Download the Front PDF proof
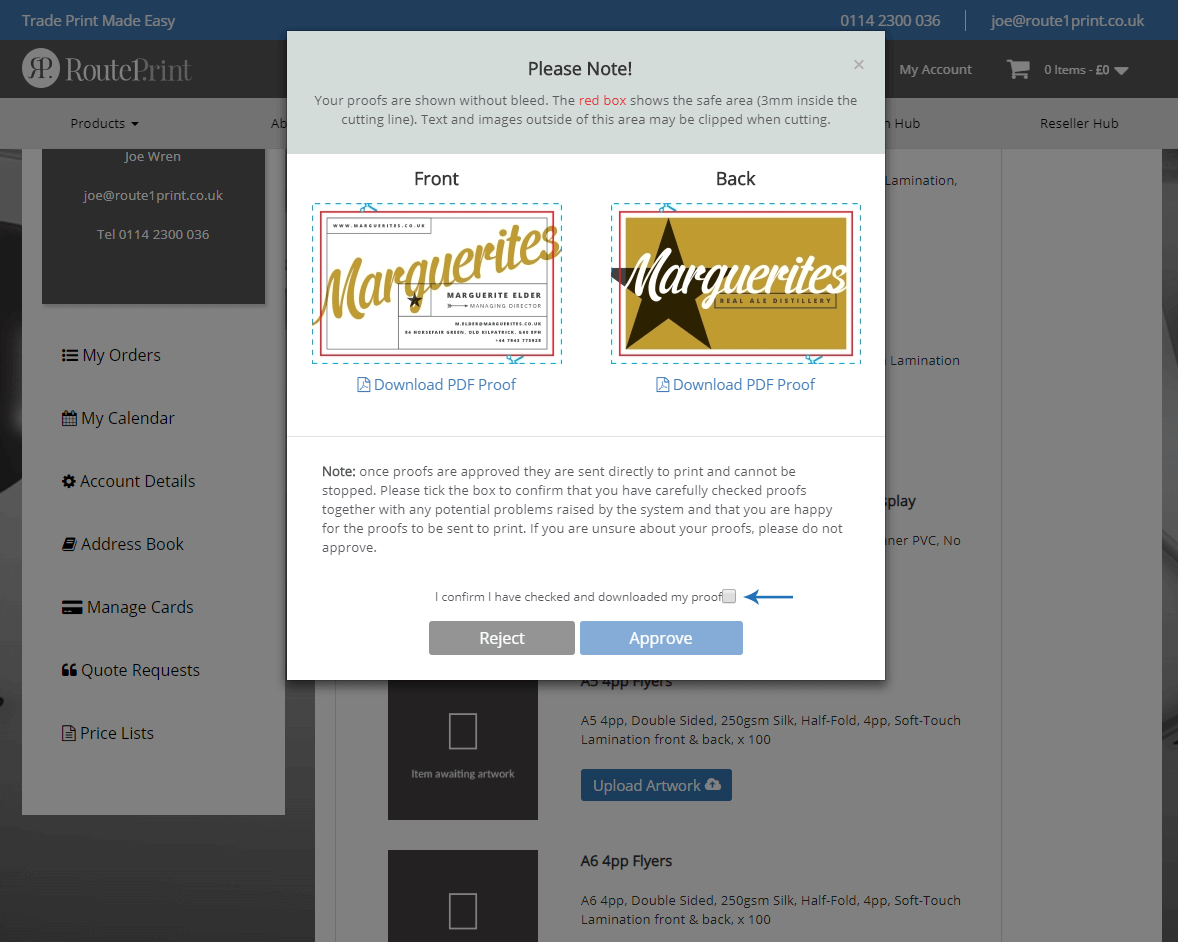 (436, 385)
